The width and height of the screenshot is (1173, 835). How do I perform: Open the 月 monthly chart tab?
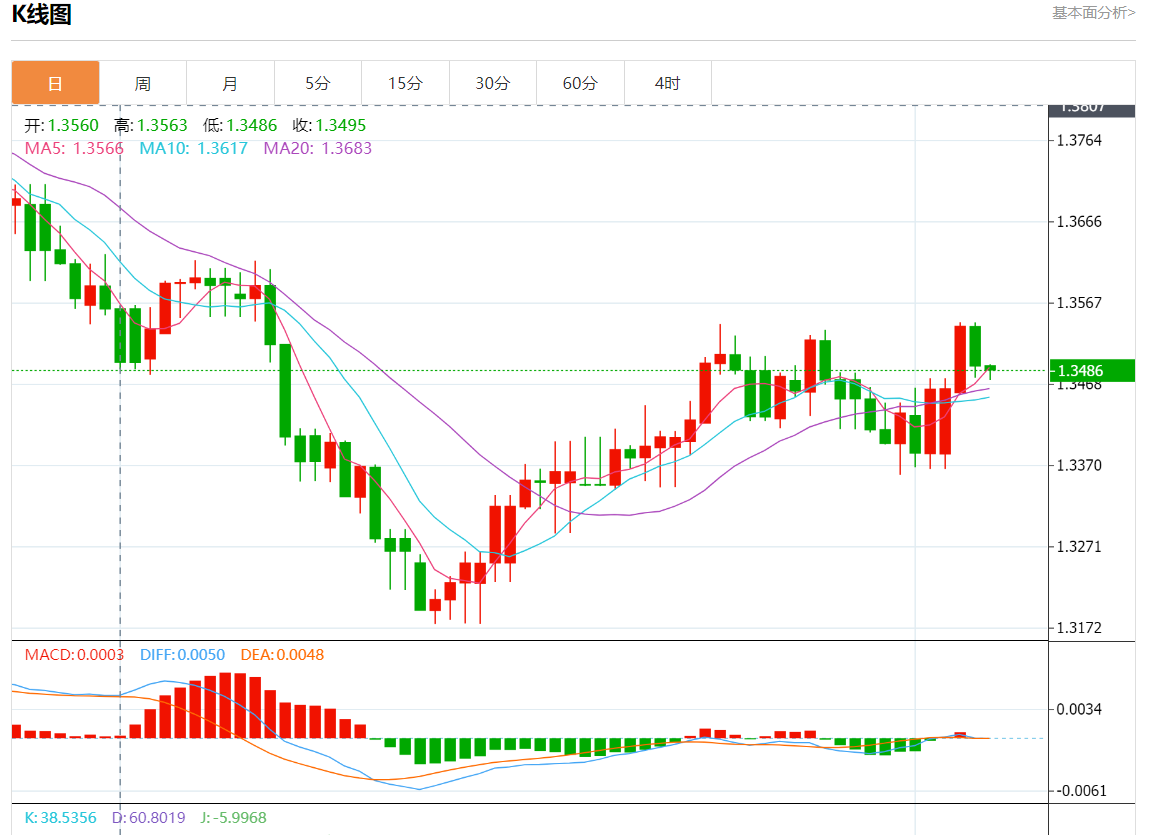tap(230, 83)
